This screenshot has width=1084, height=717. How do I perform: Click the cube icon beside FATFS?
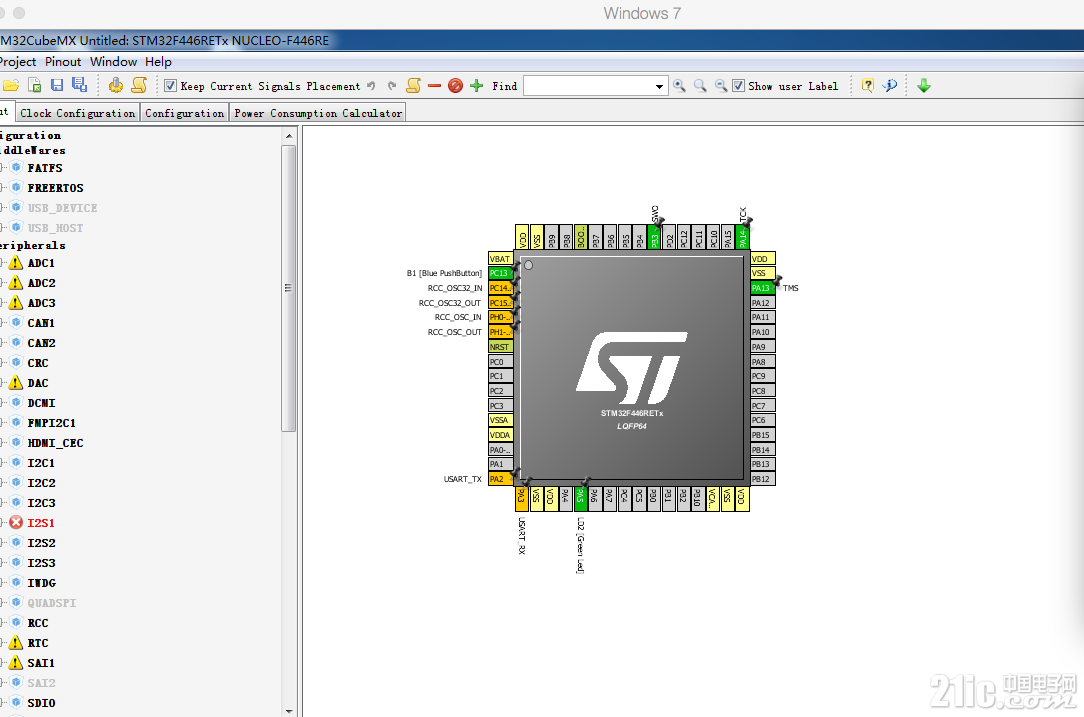[x=17, y=167]
